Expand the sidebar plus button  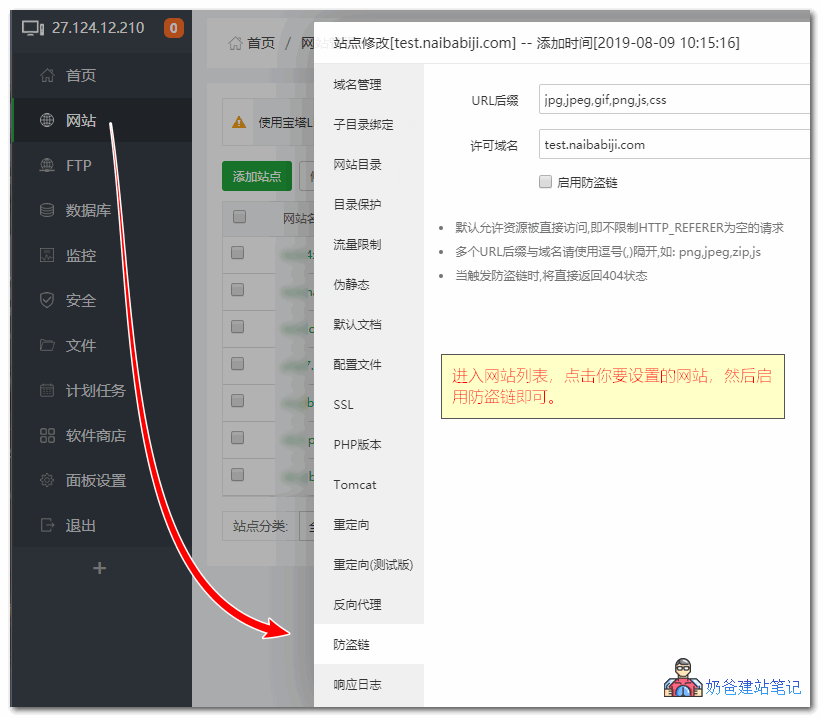pos(99,567)
